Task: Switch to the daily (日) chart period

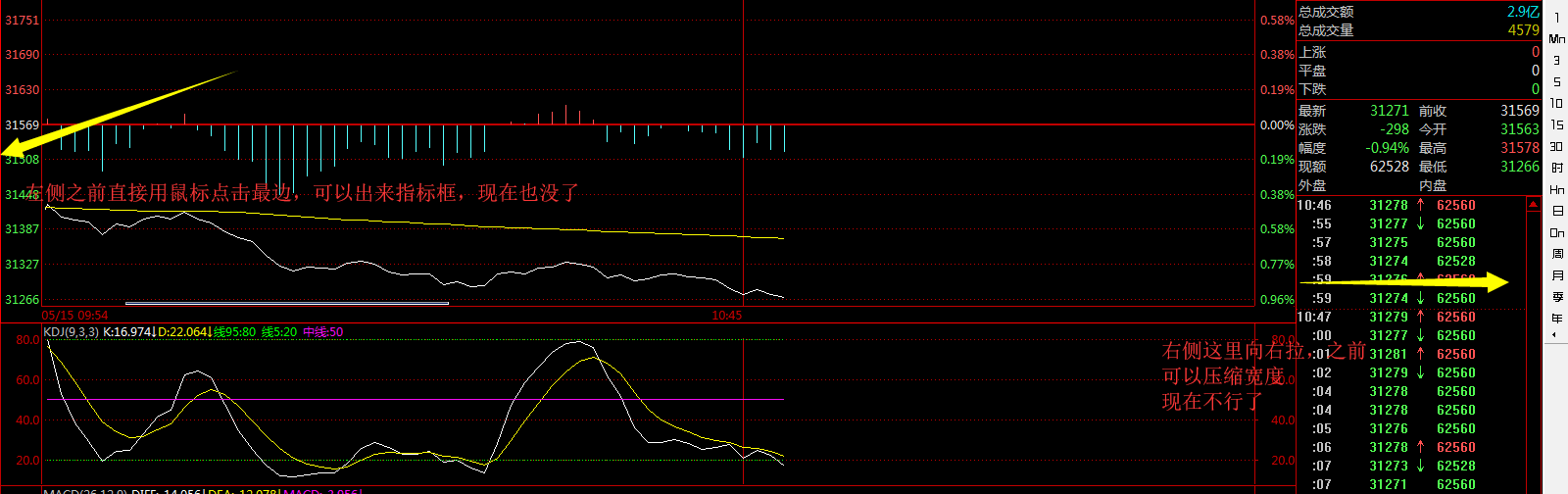Action: 1556,212
